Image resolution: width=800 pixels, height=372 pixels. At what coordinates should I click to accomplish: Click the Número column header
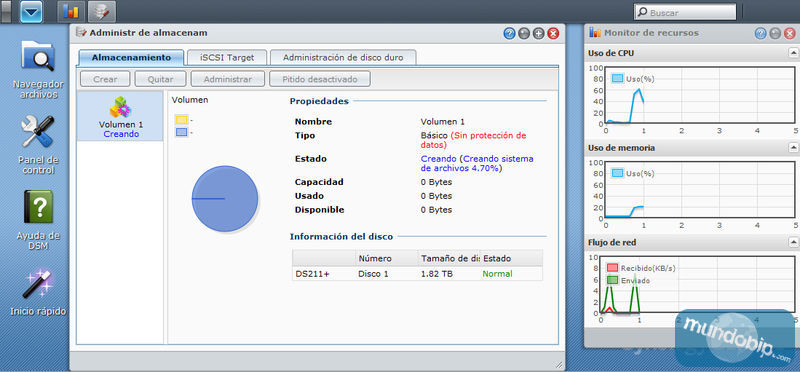(x=386, y=258)
